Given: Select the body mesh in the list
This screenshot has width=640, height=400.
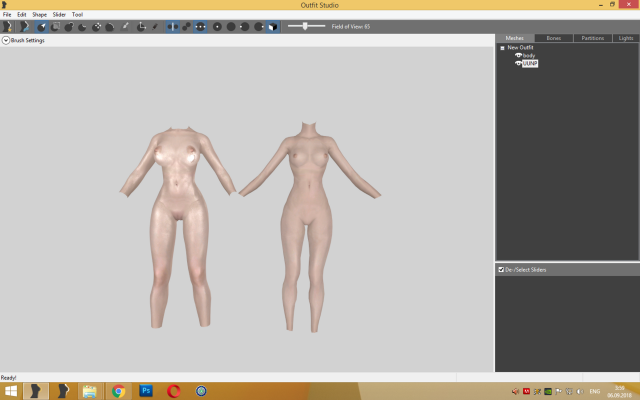Looking at the screenshot, I should coord(529,55).
